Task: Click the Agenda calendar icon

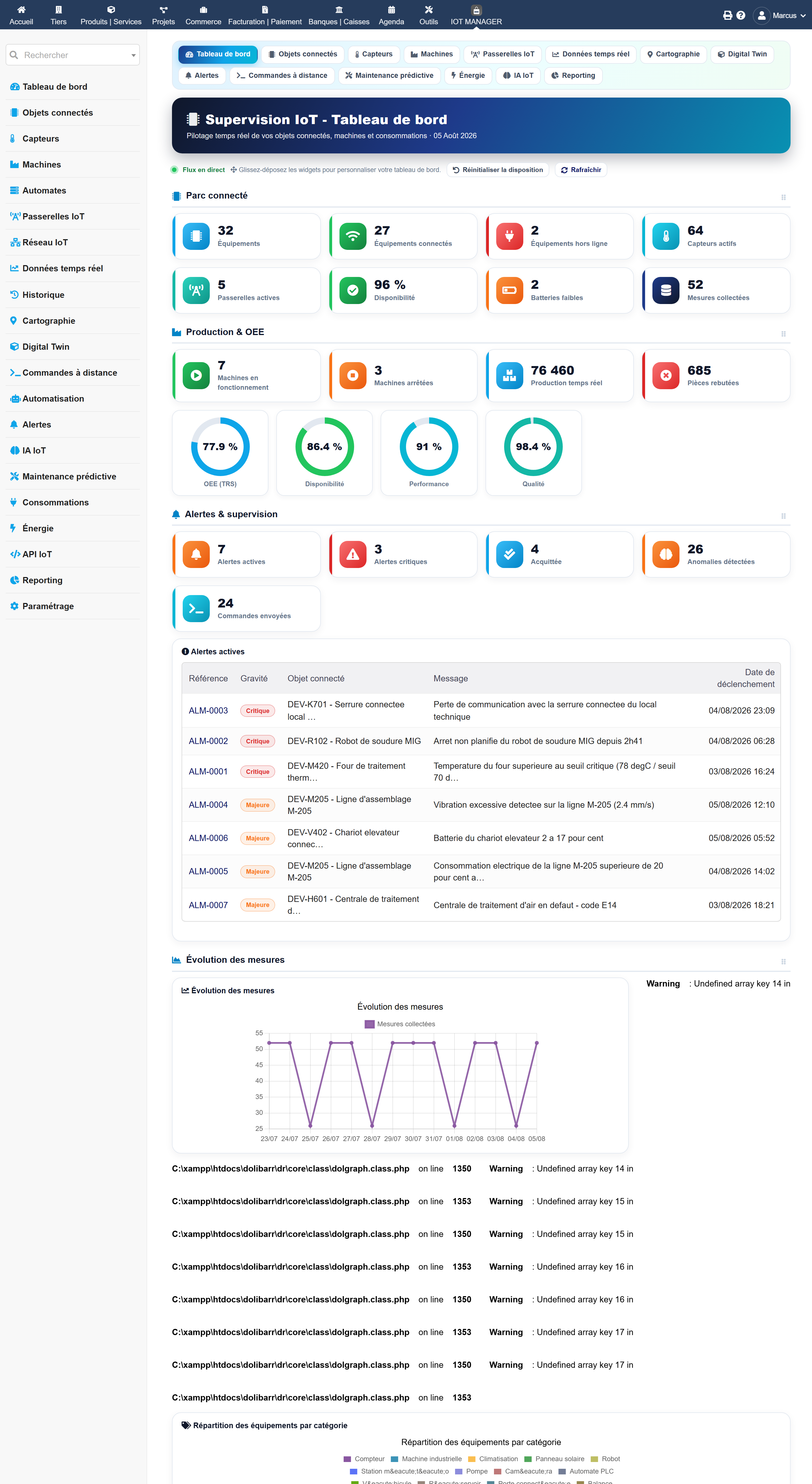Action: pyautogui.click(x=391, y=10)
